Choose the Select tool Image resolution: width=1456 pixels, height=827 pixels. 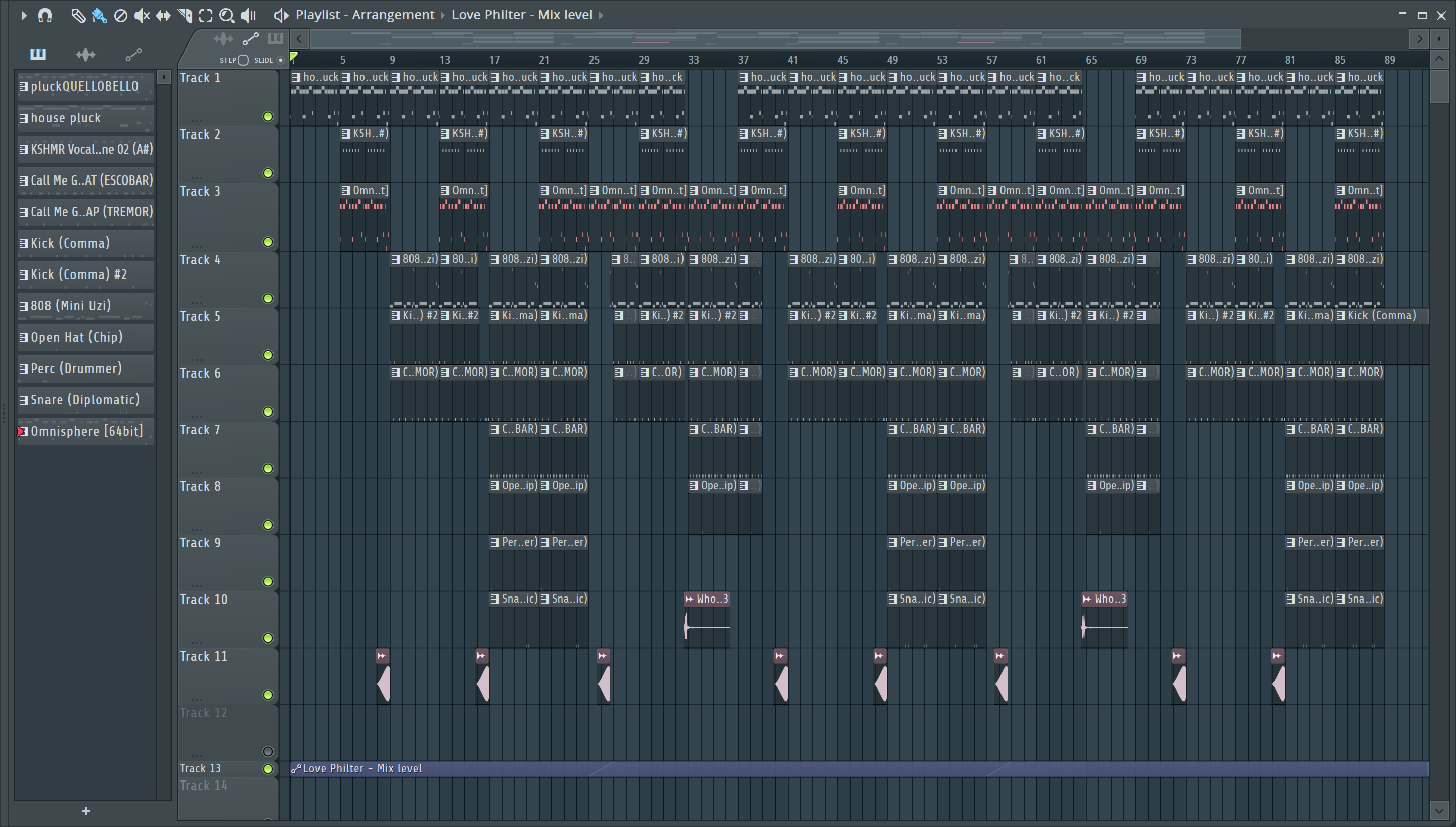point(206,15)
